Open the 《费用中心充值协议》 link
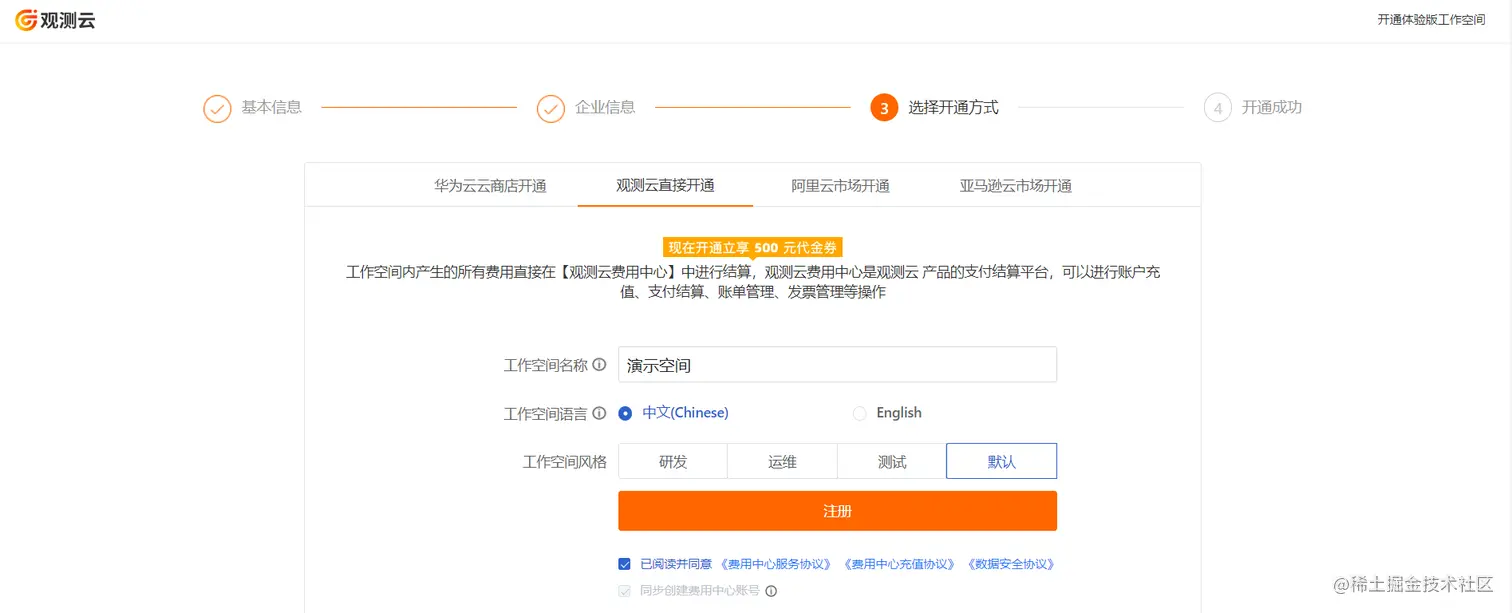This screenshot has height=613, width=1512. (x=899, y=564)
